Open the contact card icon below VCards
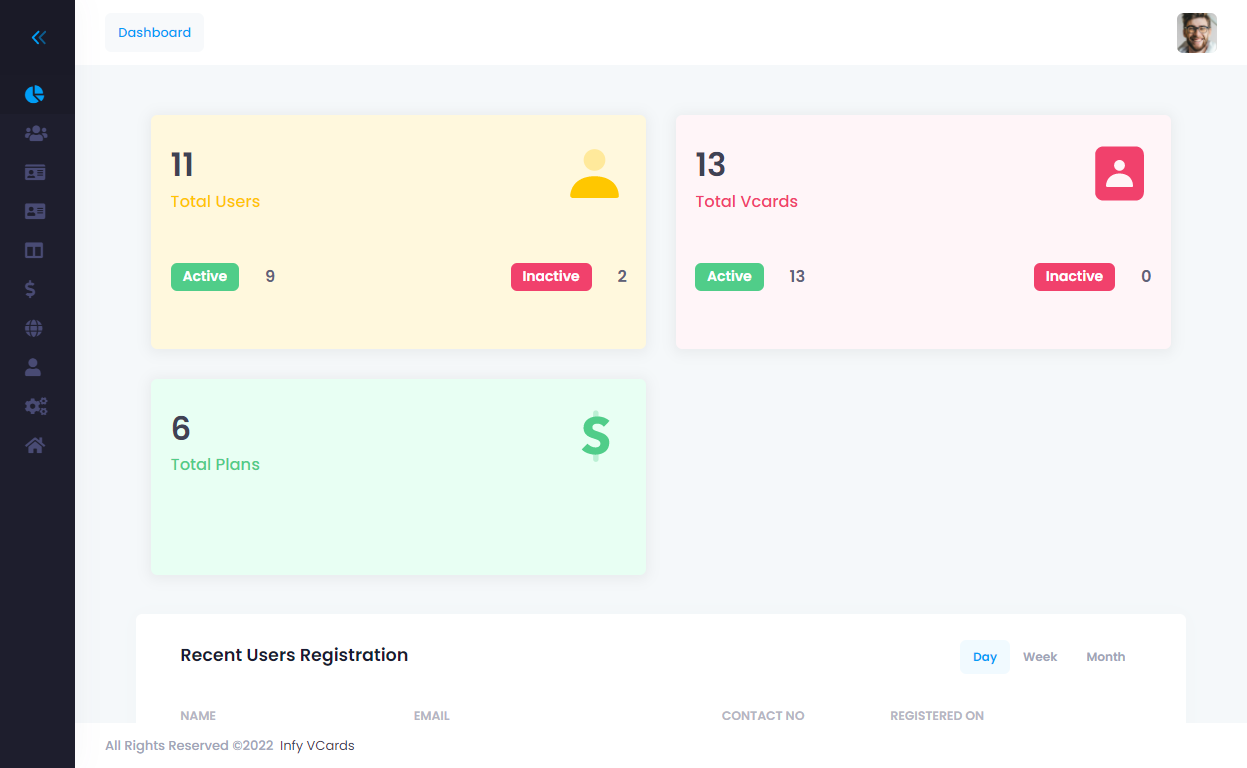1247x768 pixels. point(34,211)
